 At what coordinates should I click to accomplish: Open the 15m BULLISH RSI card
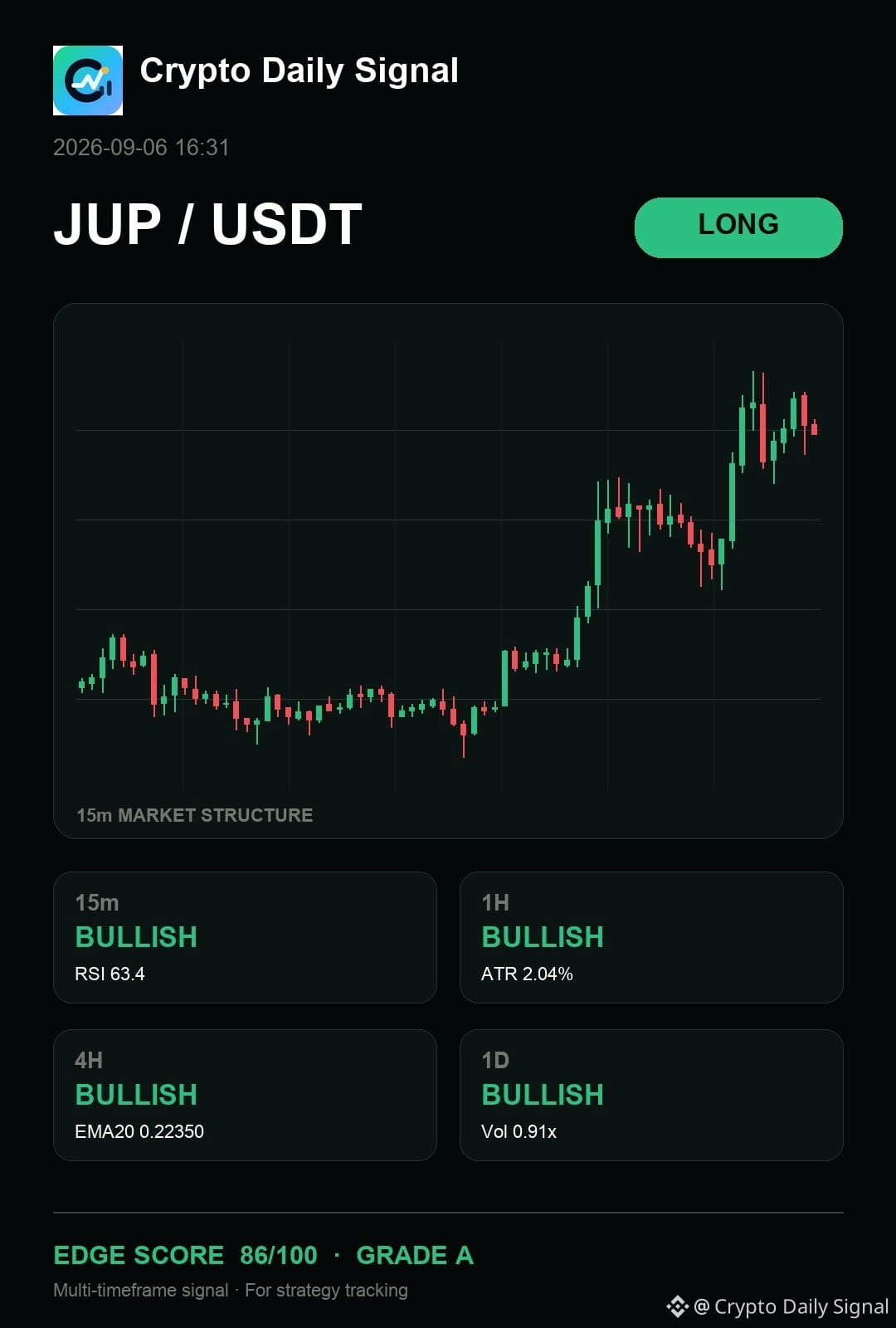tap(245, 937)
